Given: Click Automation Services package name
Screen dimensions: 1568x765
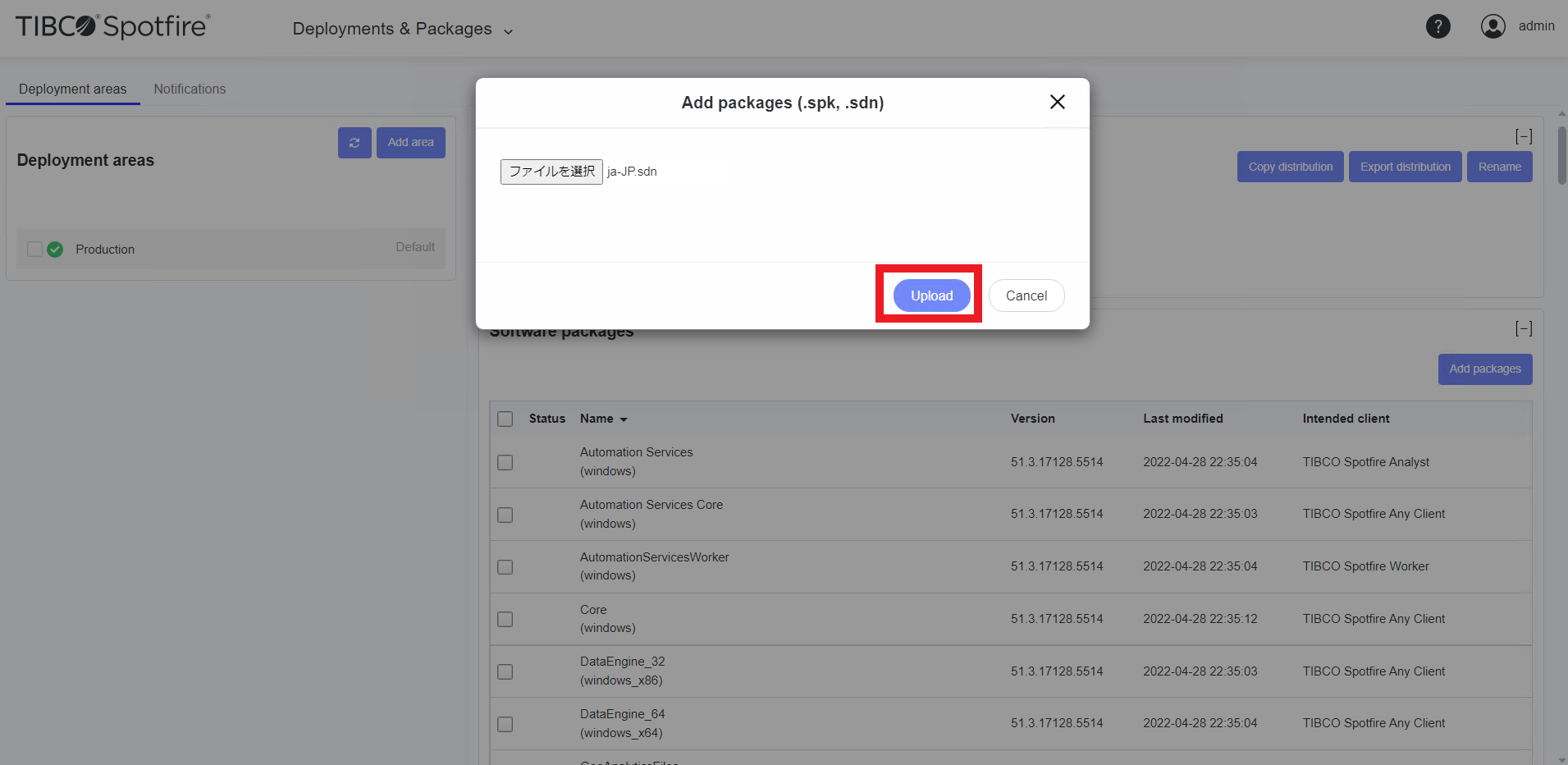Looking at the screenshot, I should (x=636, y=452).
